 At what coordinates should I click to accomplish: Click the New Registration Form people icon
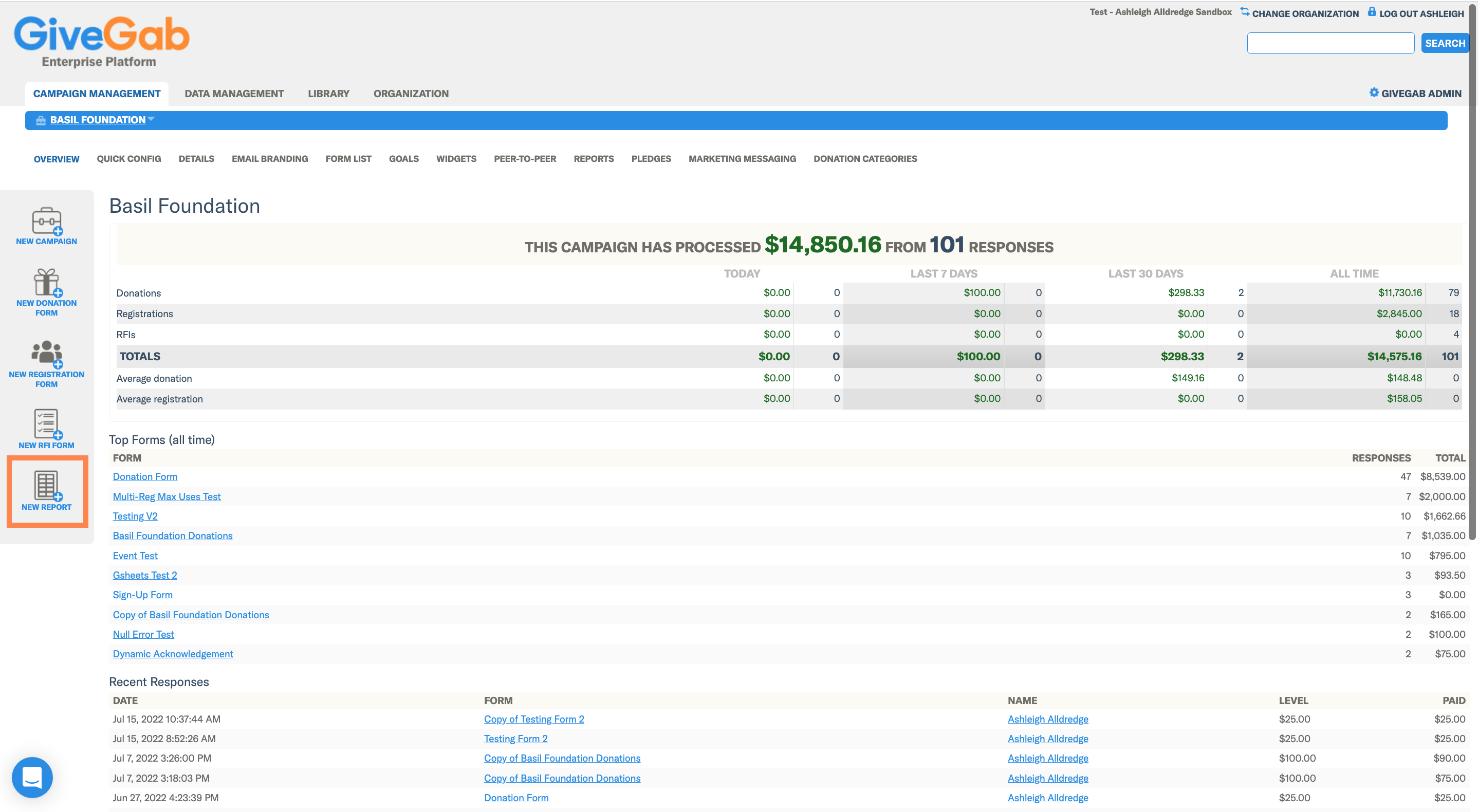(x=46, y=354)
